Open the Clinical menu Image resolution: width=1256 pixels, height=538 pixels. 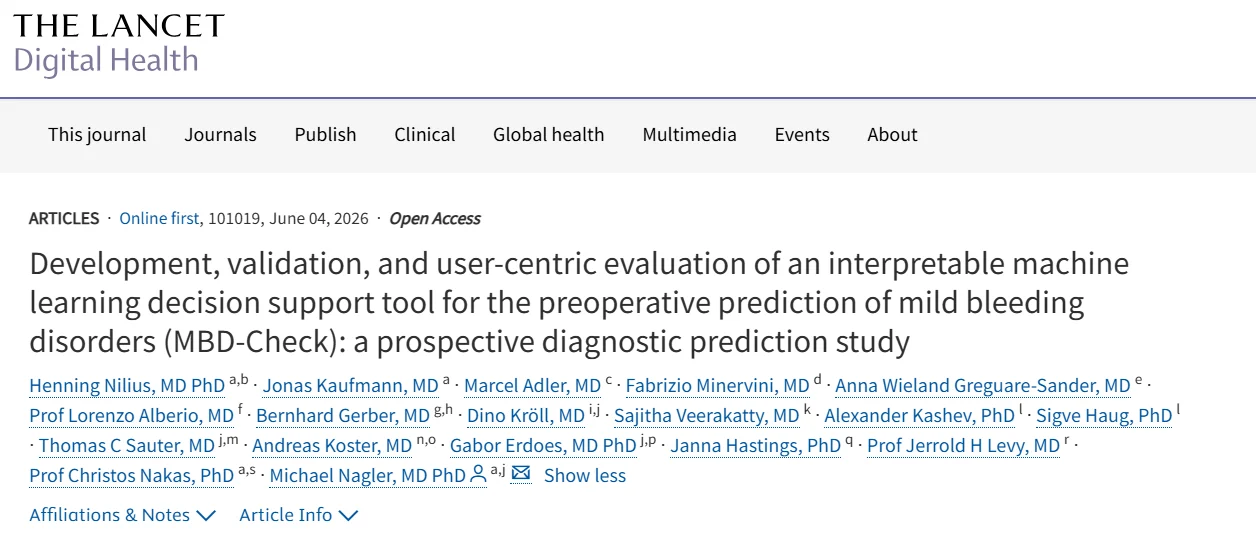click(x=424, y=135)
